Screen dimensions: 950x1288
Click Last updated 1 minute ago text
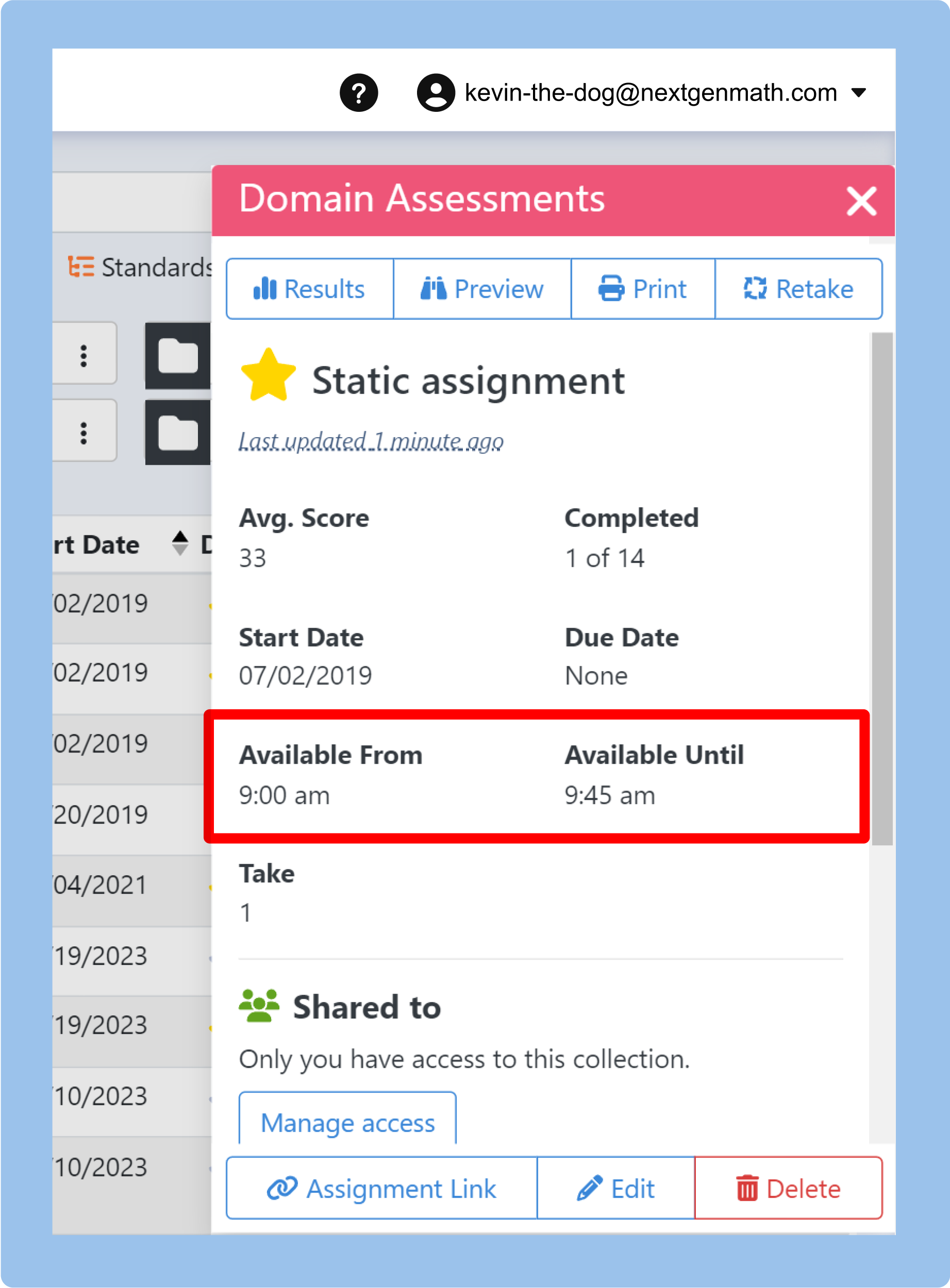pos(371,441)
